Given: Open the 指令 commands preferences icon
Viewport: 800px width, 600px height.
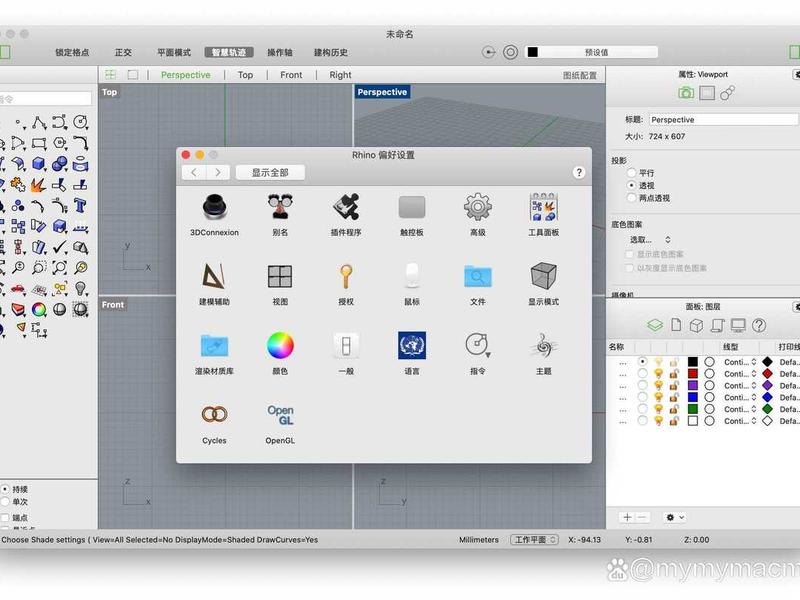Looking at the screenshot, I should (478, 345).
